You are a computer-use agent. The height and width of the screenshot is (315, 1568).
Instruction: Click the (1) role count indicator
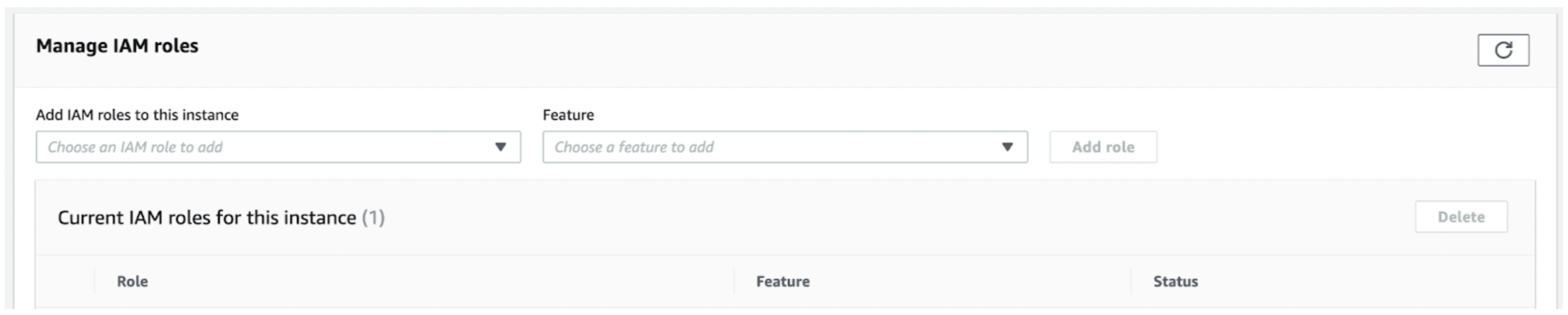click(373, 217)
